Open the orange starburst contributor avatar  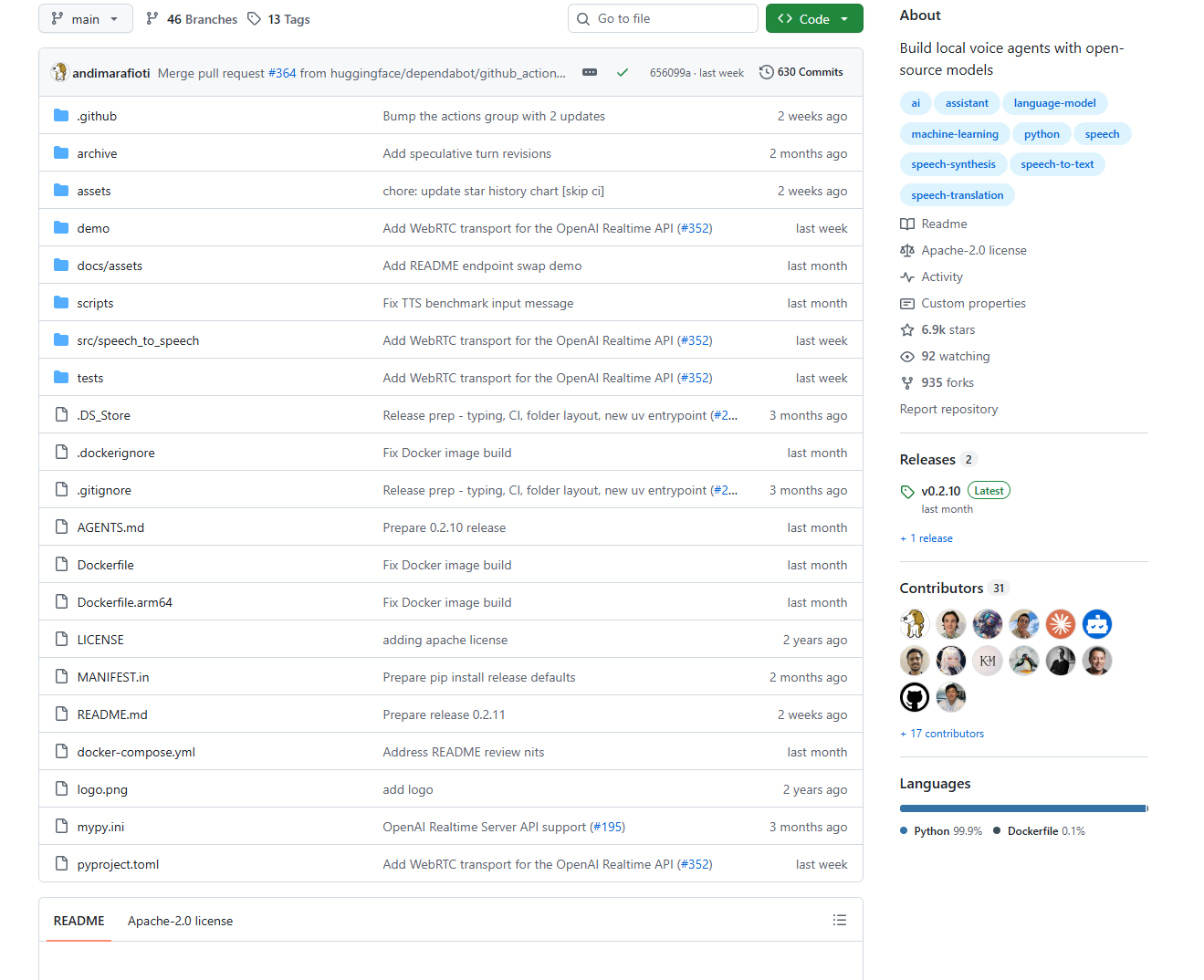pos(1061,624)
